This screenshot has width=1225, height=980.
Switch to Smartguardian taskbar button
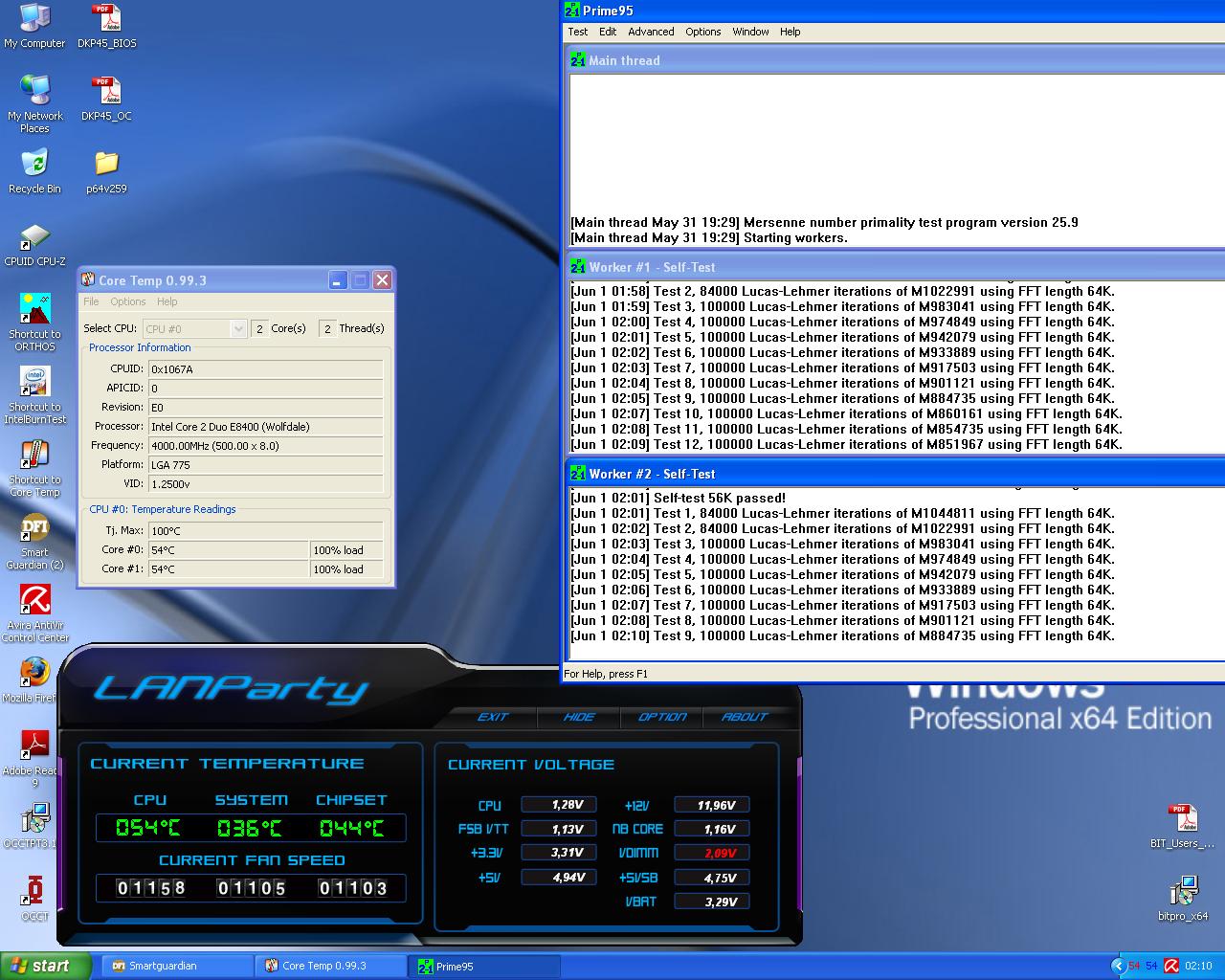coord(176,966)
